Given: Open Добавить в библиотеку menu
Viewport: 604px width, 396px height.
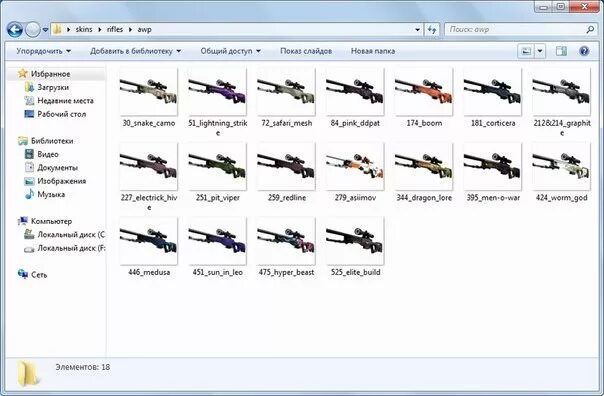Looking at the screenshot, I should 135,51.
